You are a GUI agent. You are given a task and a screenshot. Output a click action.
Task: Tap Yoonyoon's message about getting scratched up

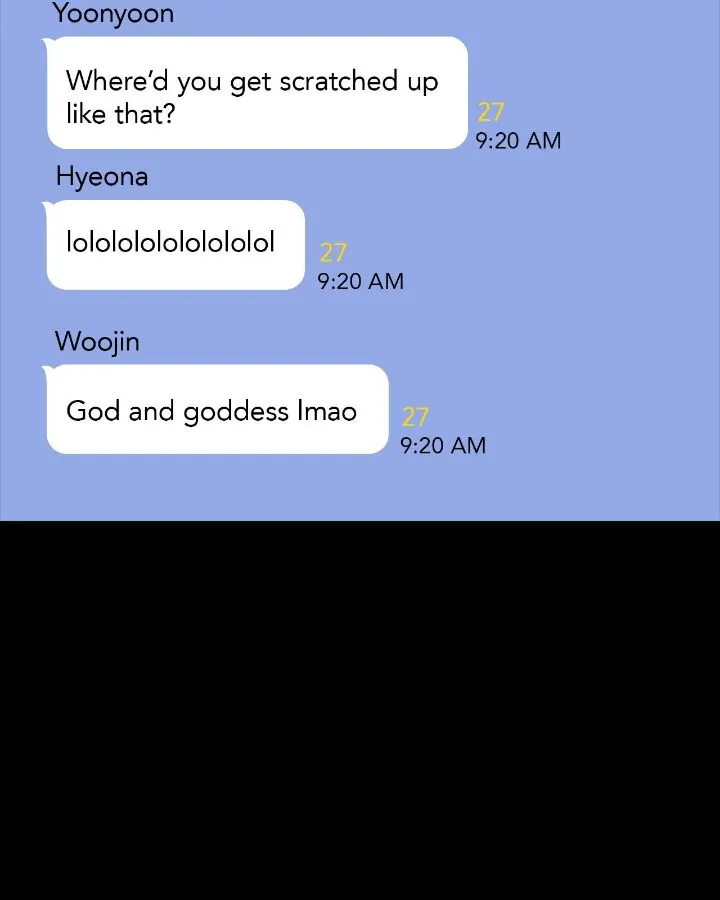[257, 92]
